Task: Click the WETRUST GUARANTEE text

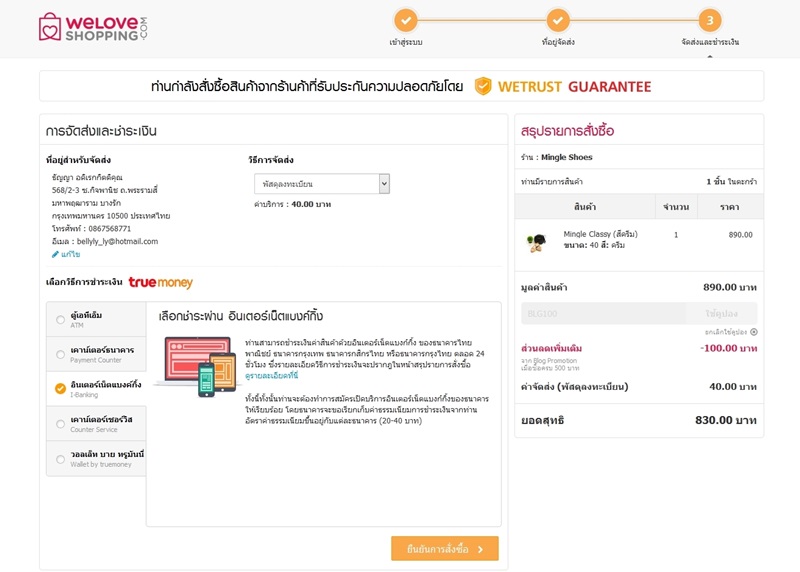Action: [574, 87]
